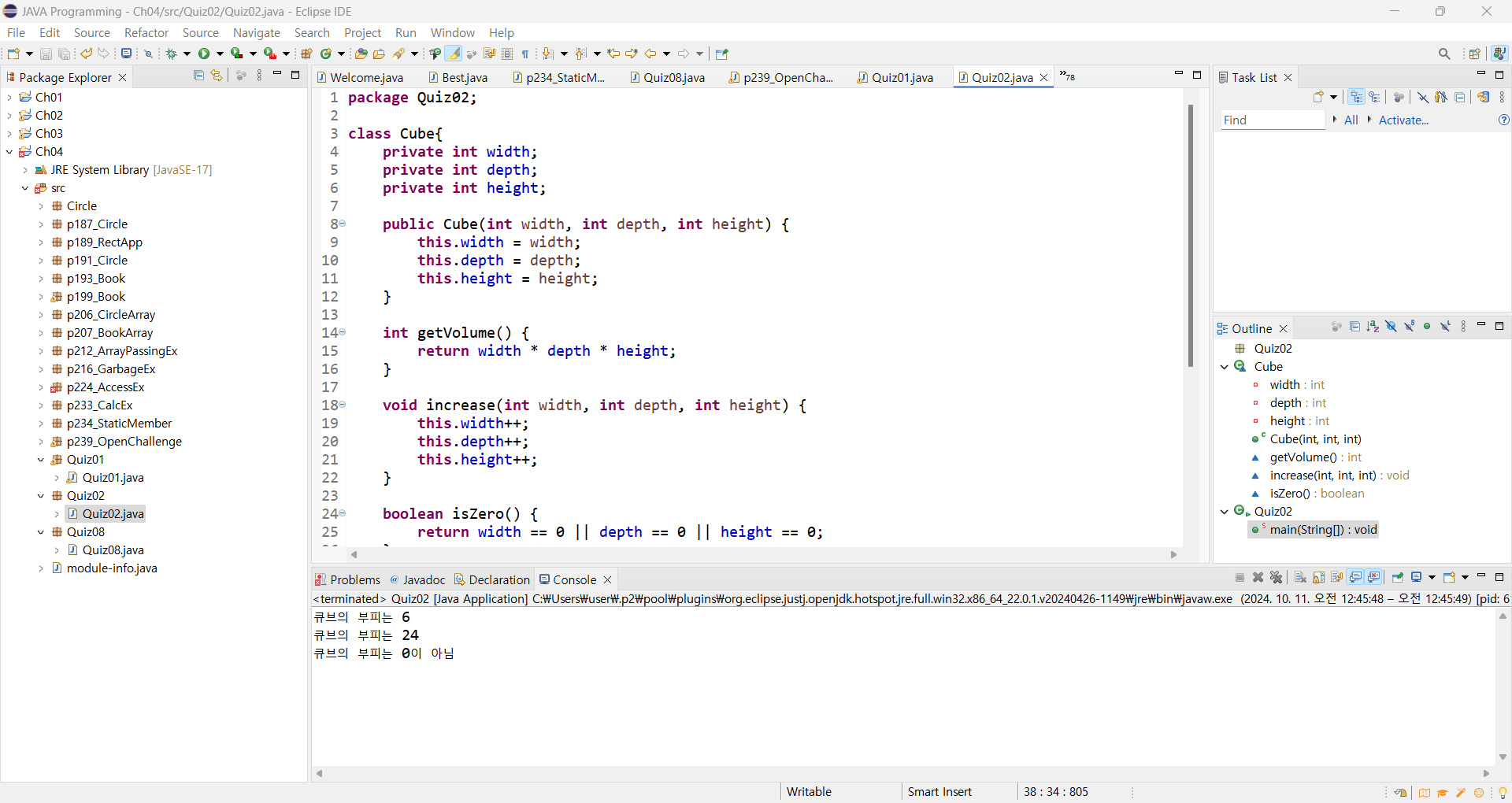Click Clear Console icon
Image resolution: width=1512 pixels, height=803 pixels.
1300,578
